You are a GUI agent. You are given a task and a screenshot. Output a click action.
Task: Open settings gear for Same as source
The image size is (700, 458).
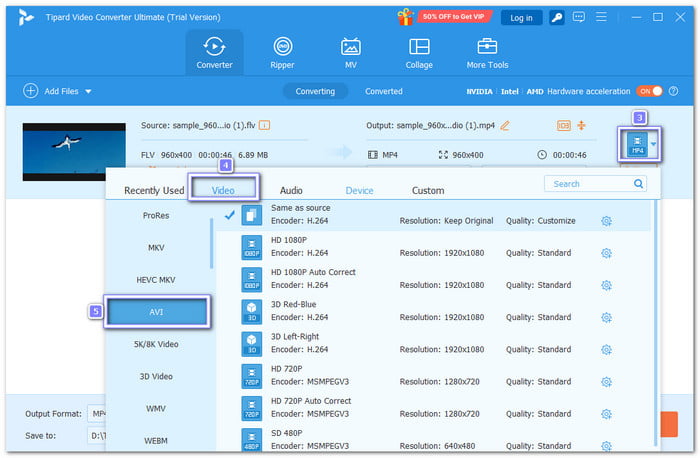click(606, 221)
